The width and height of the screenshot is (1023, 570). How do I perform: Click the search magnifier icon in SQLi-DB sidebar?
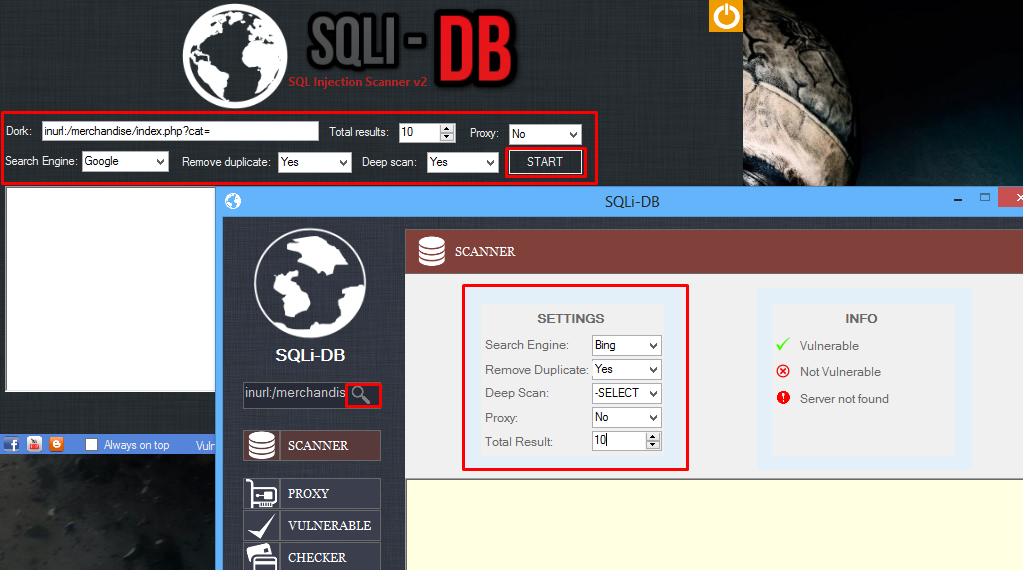(361, 395)
